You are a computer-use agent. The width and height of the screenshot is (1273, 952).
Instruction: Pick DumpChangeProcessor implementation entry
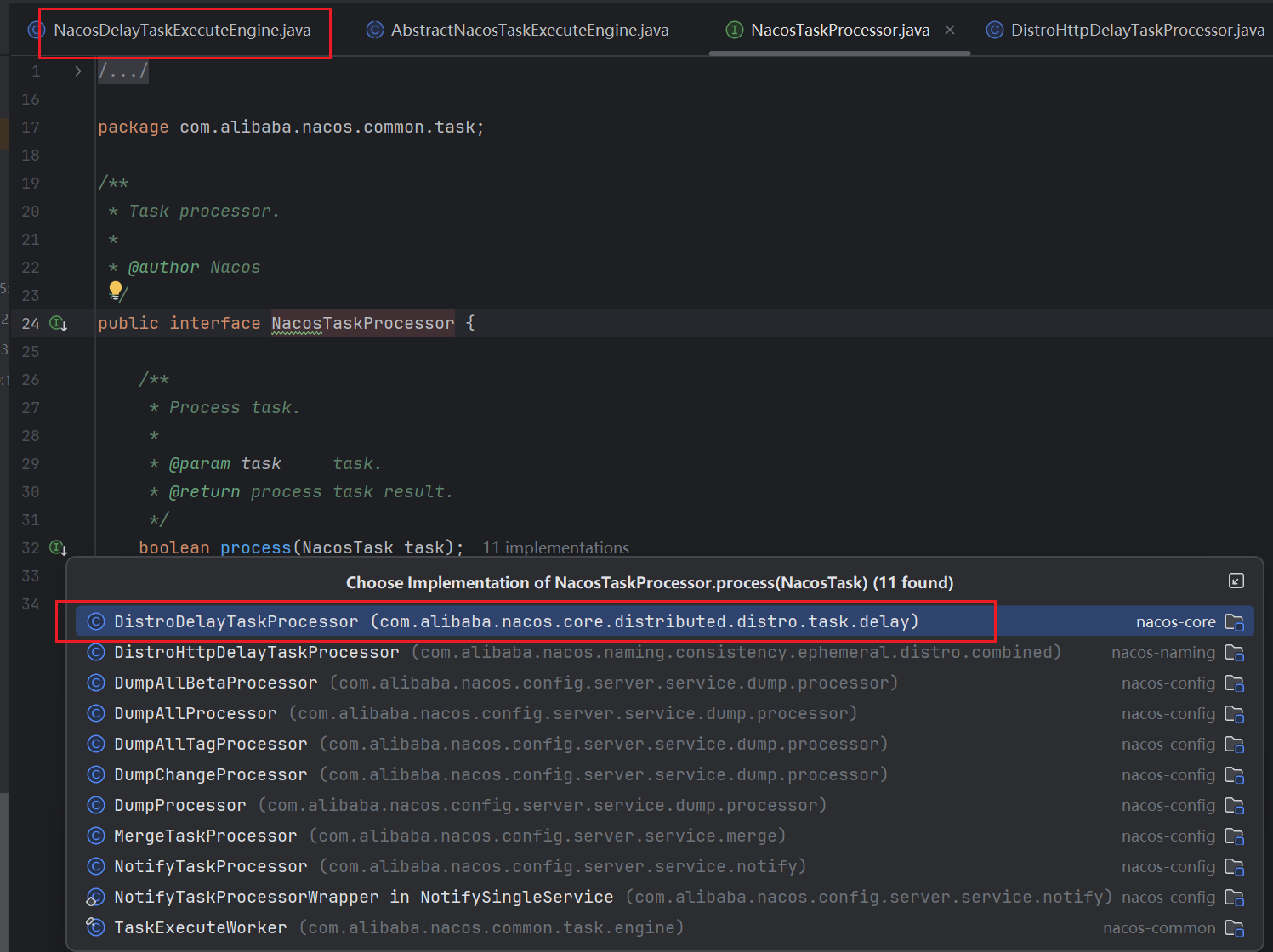click(x=211, y=774)
